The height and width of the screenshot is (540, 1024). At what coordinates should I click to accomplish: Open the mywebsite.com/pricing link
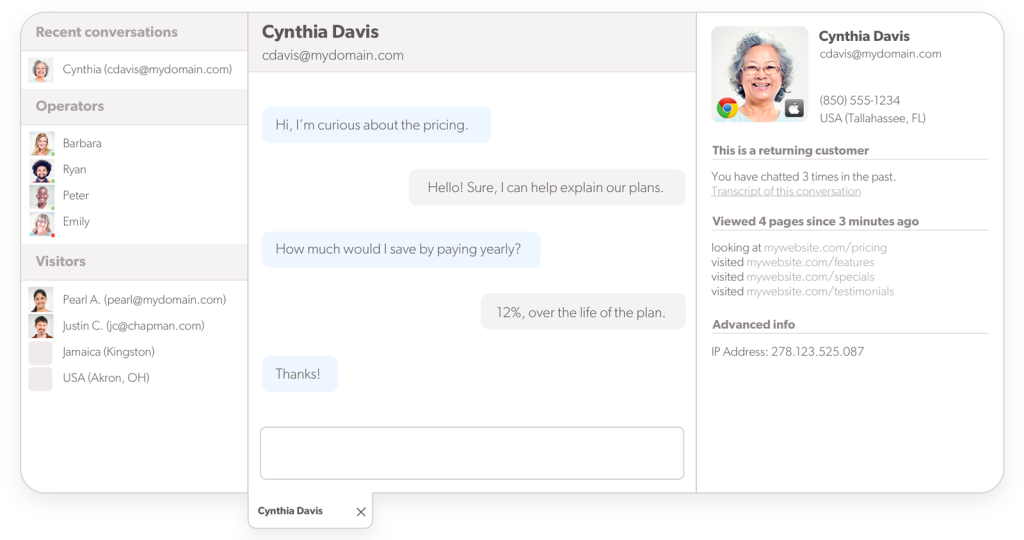(x=825, y=247)
